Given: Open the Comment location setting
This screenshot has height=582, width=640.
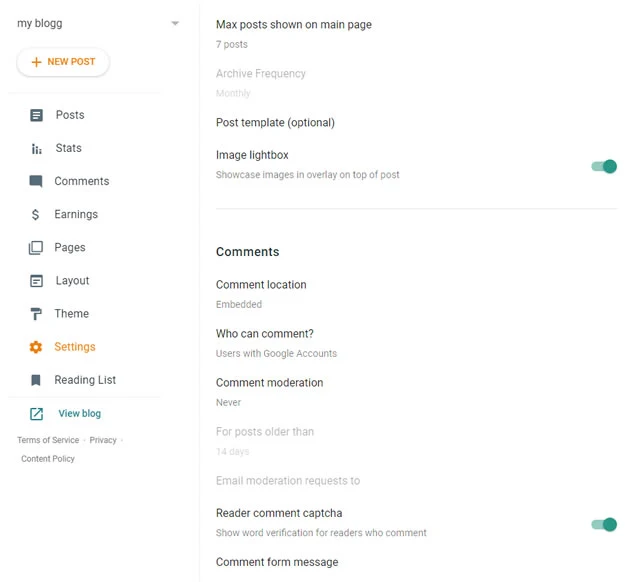Looking at the screenshot, I should 261,285.
